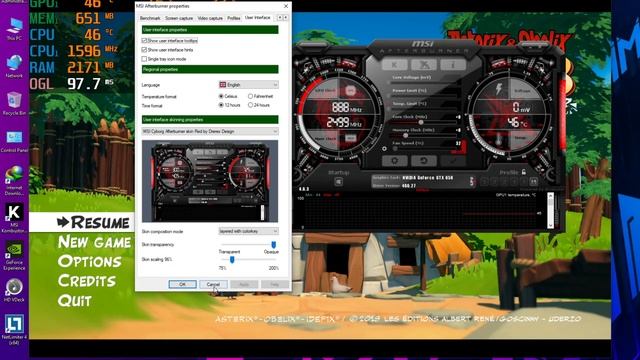
Task: Click the lightning bolt voltage icon in Afterburner
Action: [x=499, y=89]
